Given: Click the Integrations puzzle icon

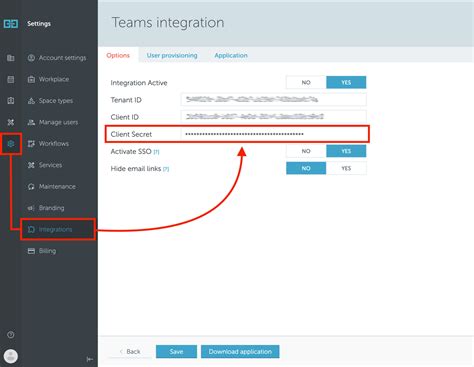Looking at the screenshot, I should 31,229.
